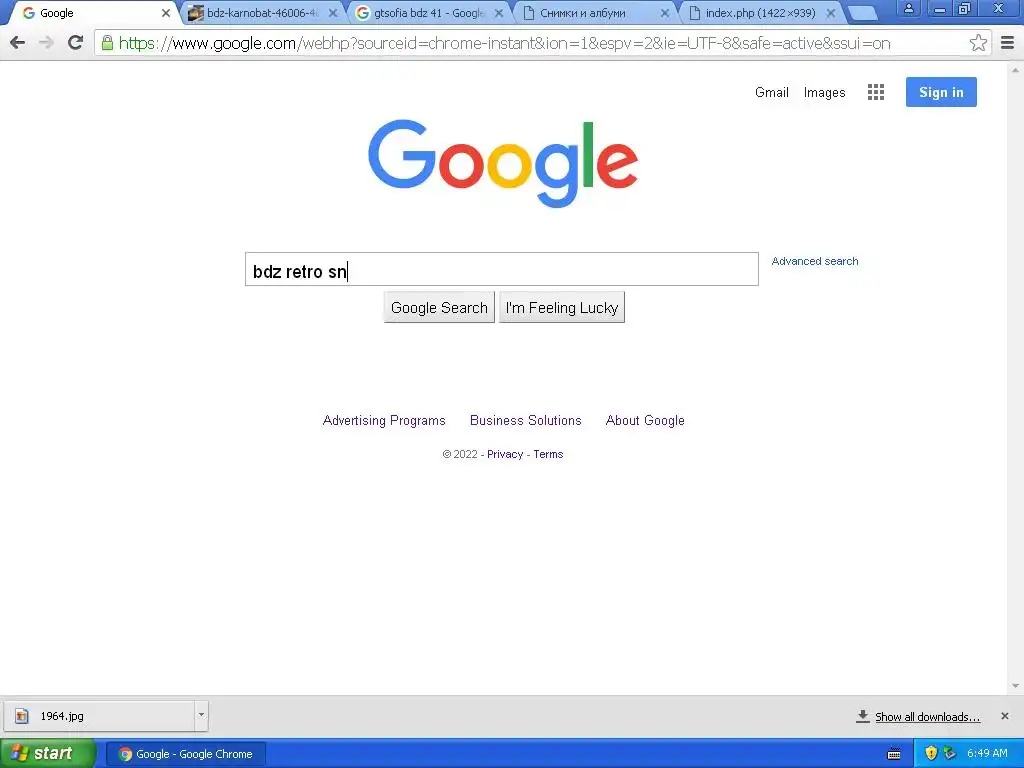The image size is (1024, 768).
Task: View the green padlock site info
Action: [x=107, y=43]
